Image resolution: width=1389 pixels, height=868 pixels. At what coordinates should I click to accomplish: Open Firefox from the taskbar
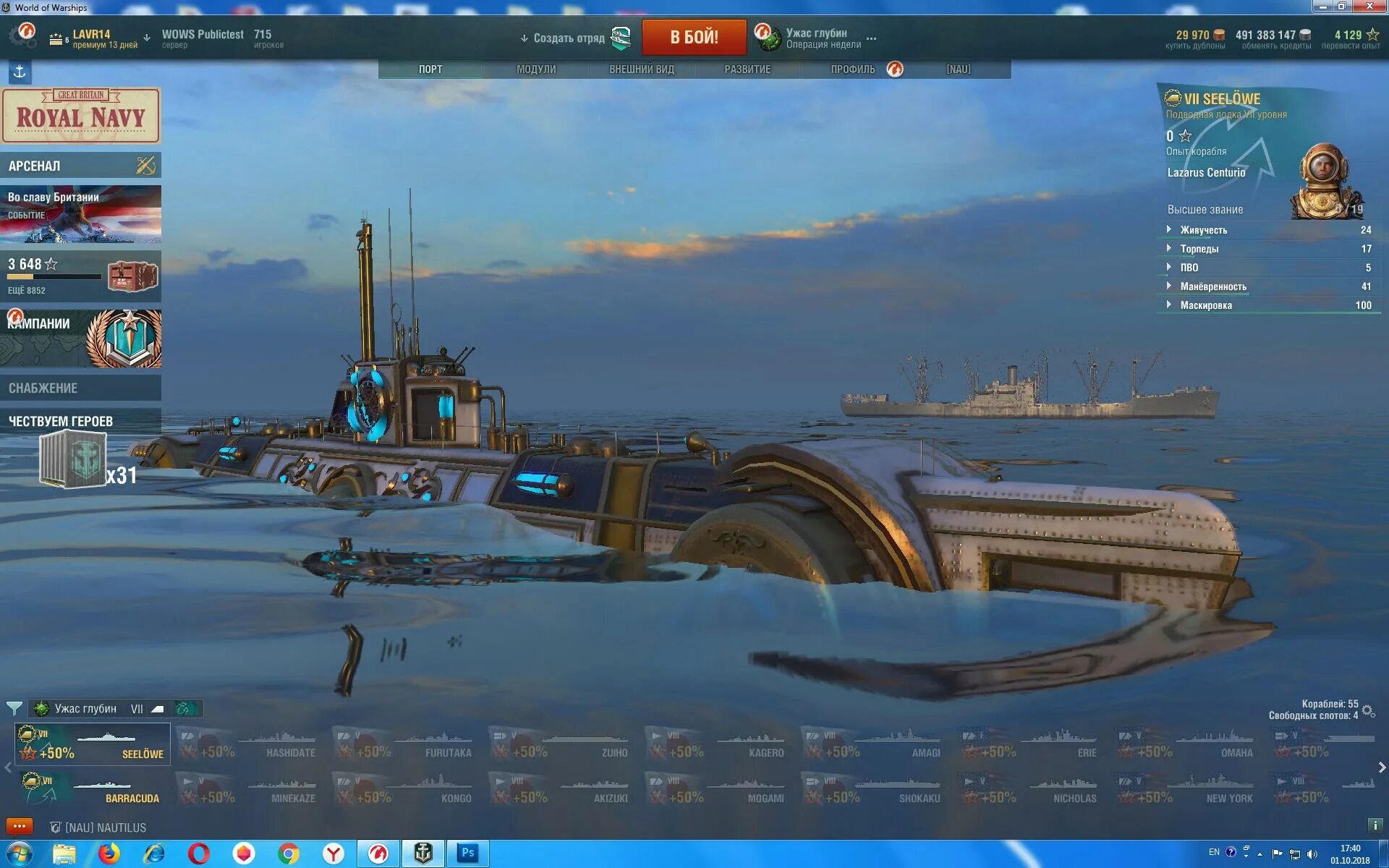[109, 854]
